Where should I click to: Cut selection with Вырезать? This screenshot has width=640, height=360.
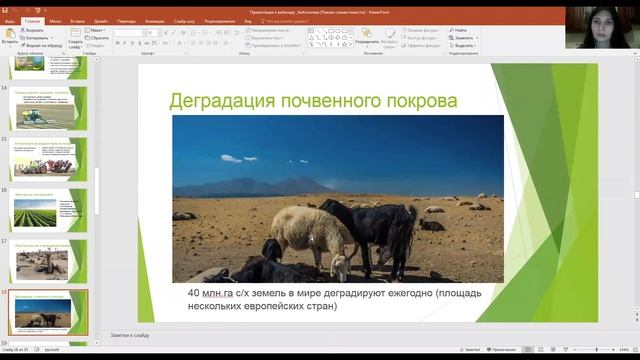[x=32, y=30]
